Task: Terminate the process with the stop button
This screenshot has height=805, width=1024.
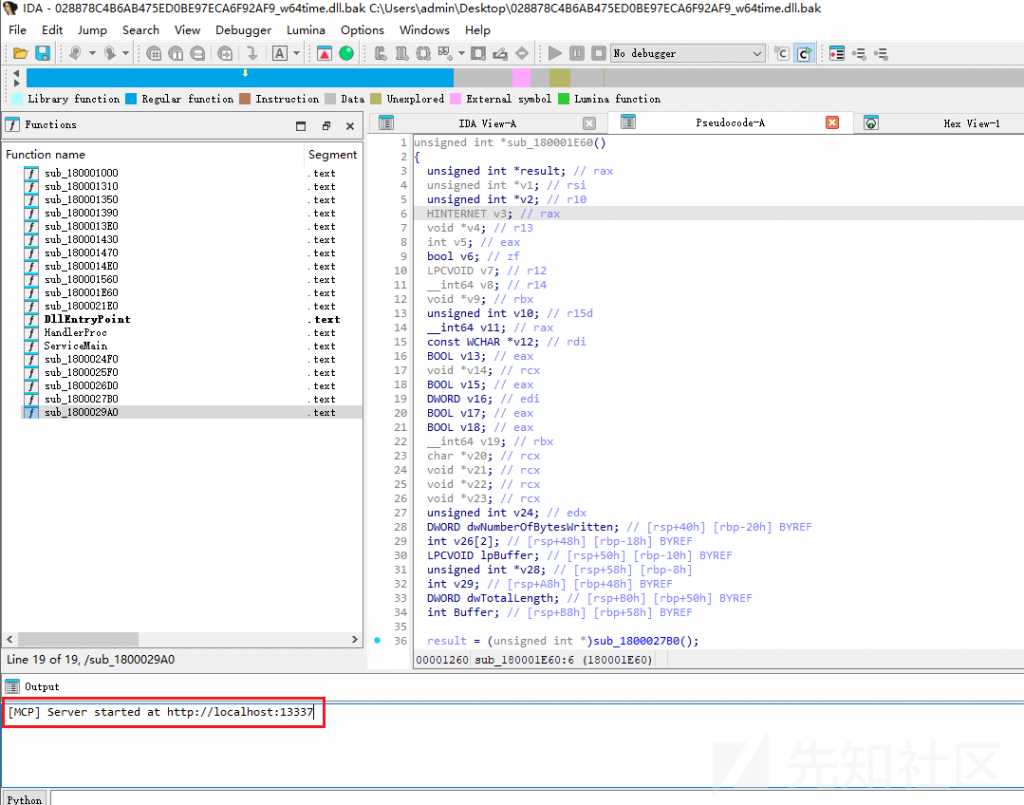Action: 598,54
